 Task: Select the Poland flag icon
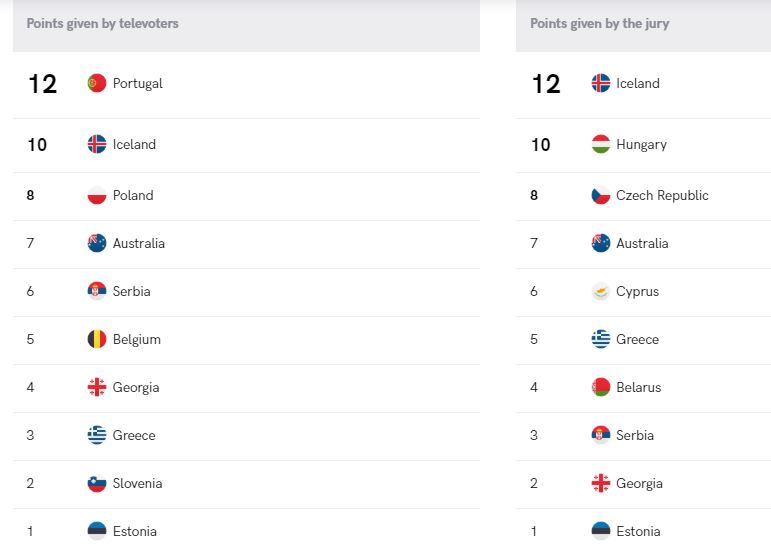[x=97, y=195]
